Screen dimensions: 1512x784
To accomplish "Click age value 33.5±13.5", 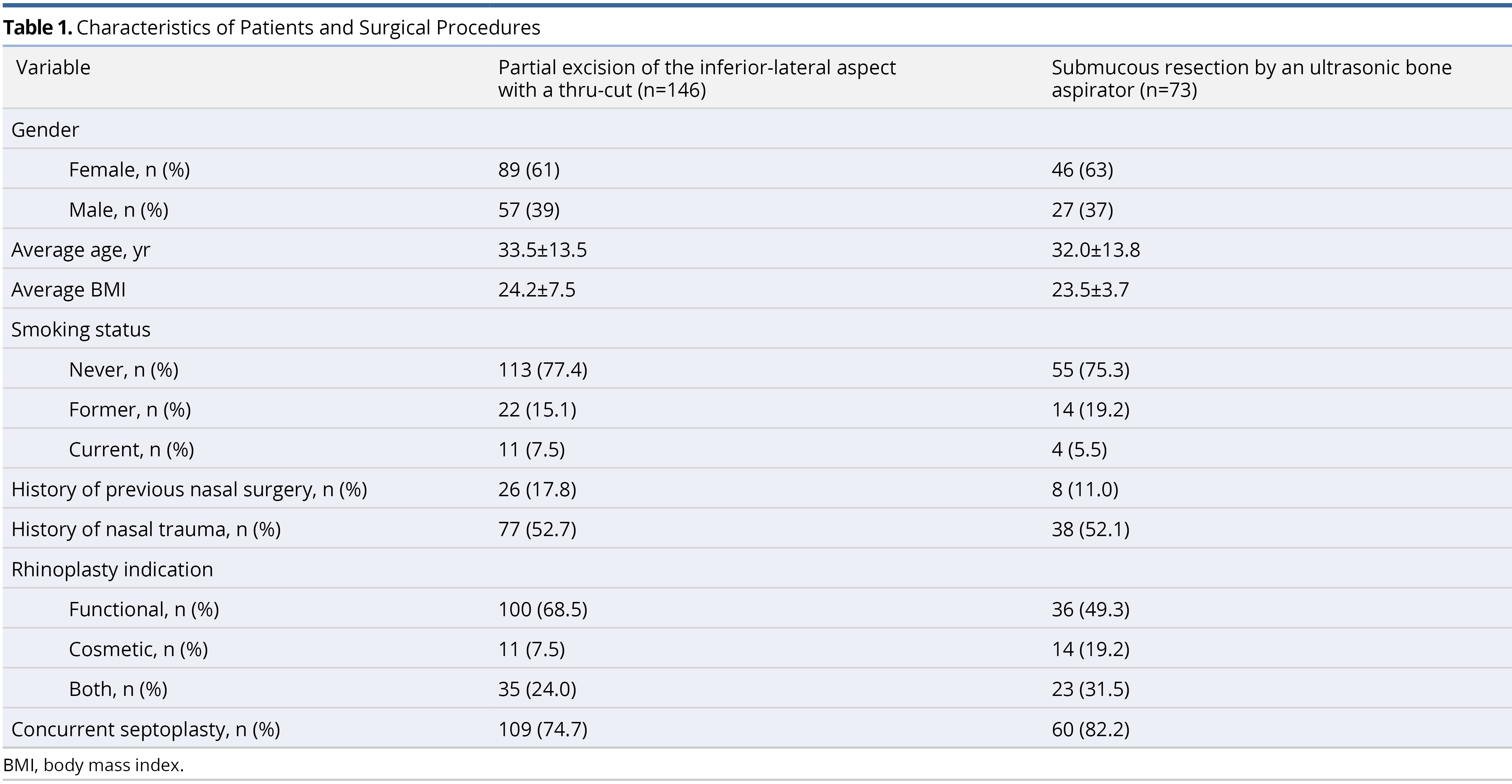I will point(542,250).
